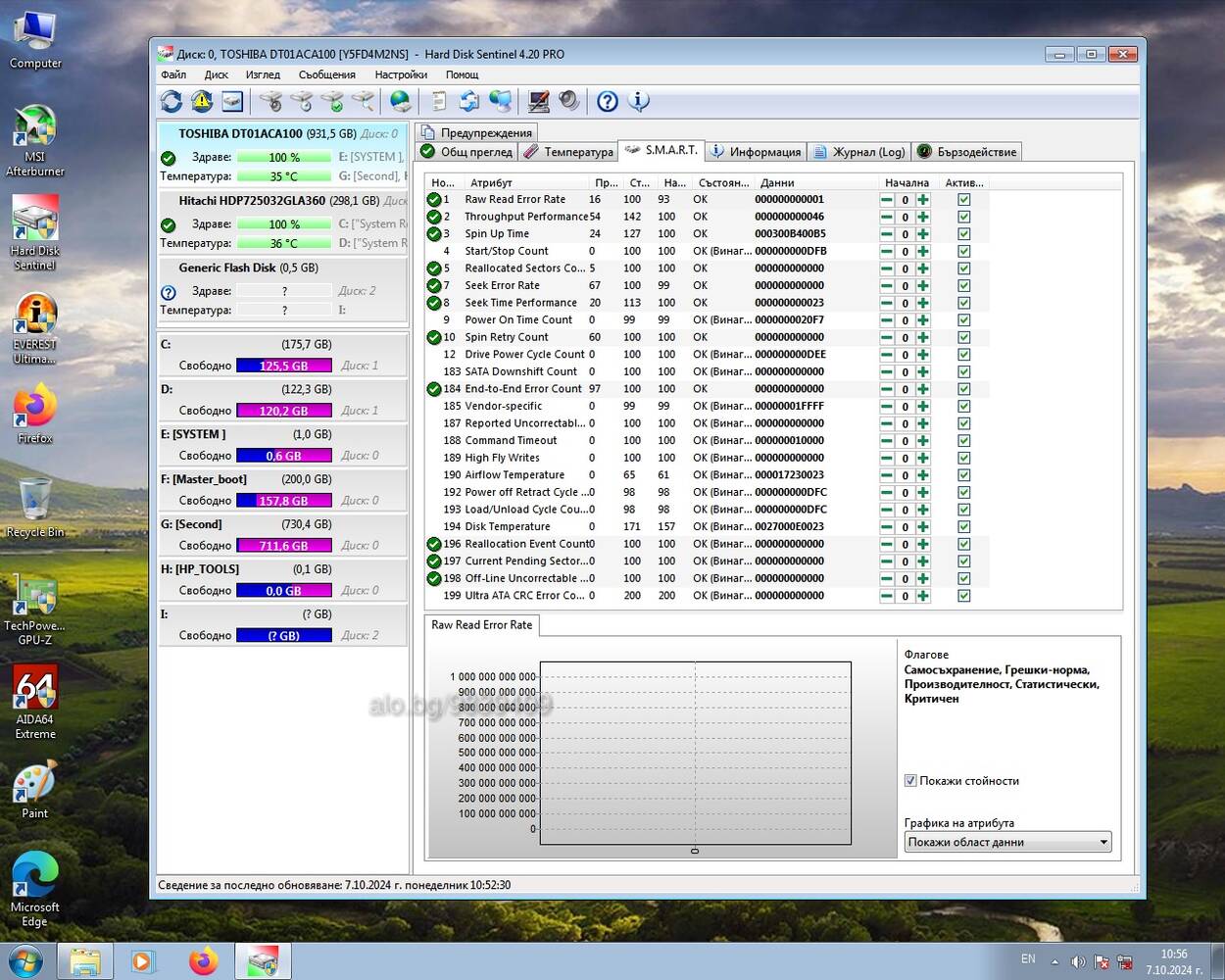
Task: Click the disk panel toolbar icon
Action: 232,101
